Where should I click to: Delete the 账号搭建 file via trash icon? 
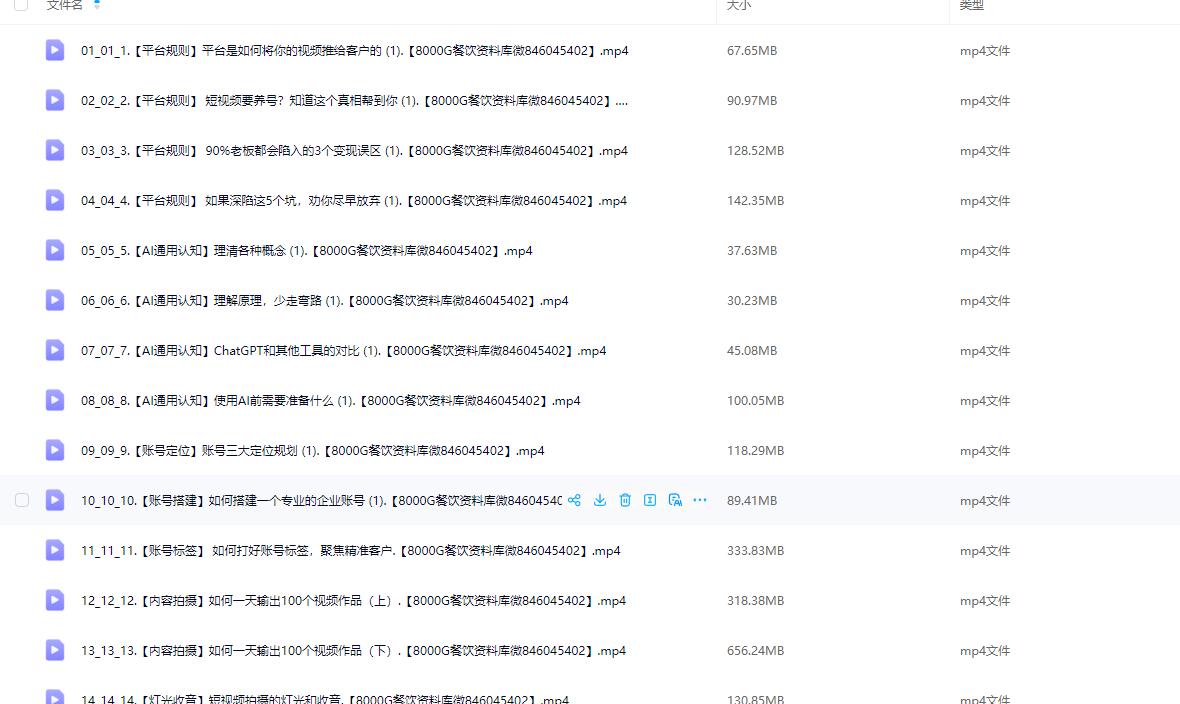[x=625, y=500]
